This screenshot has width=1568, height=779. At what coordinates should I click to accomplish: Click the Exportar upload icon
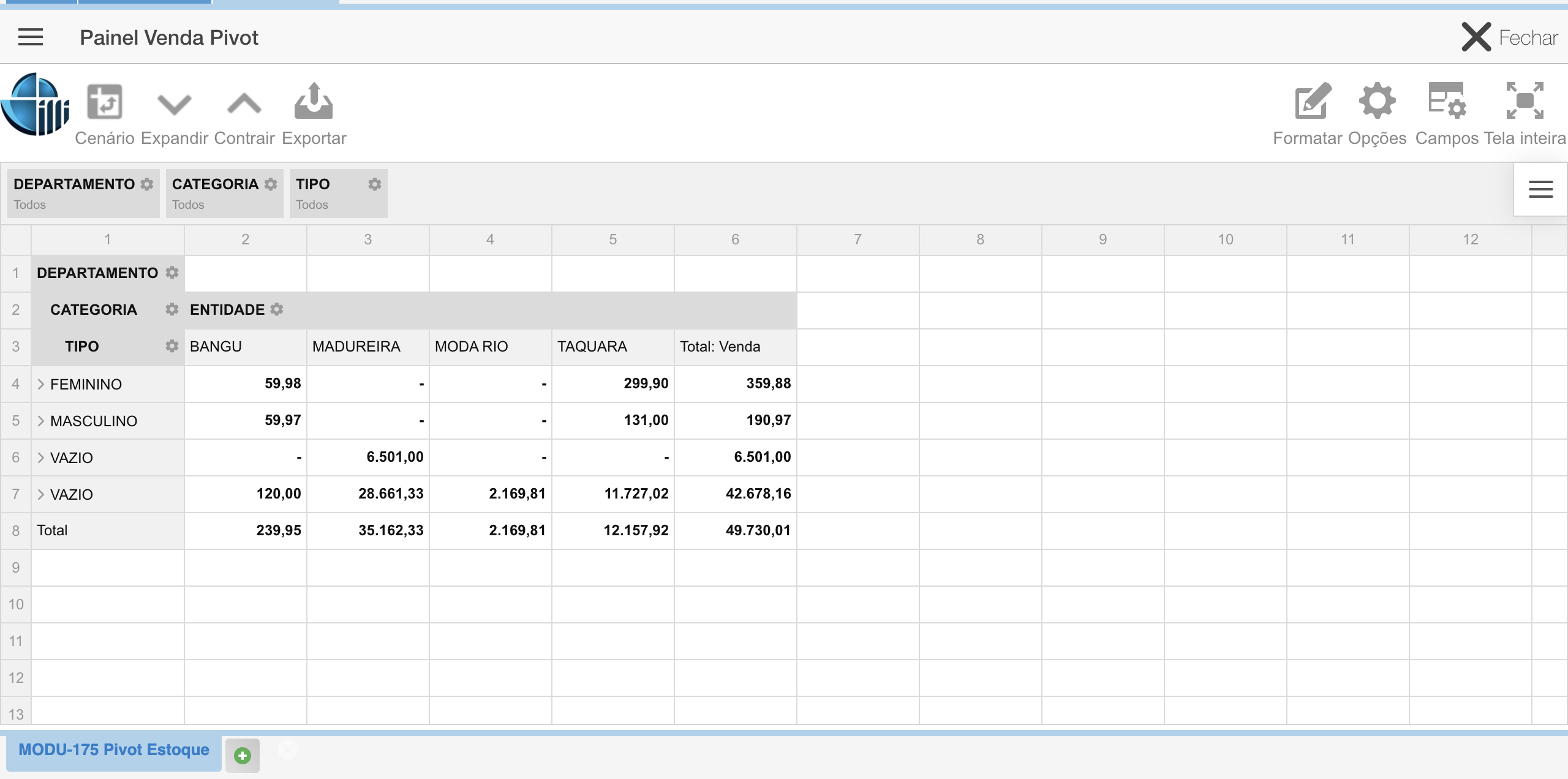click(314, 102)
